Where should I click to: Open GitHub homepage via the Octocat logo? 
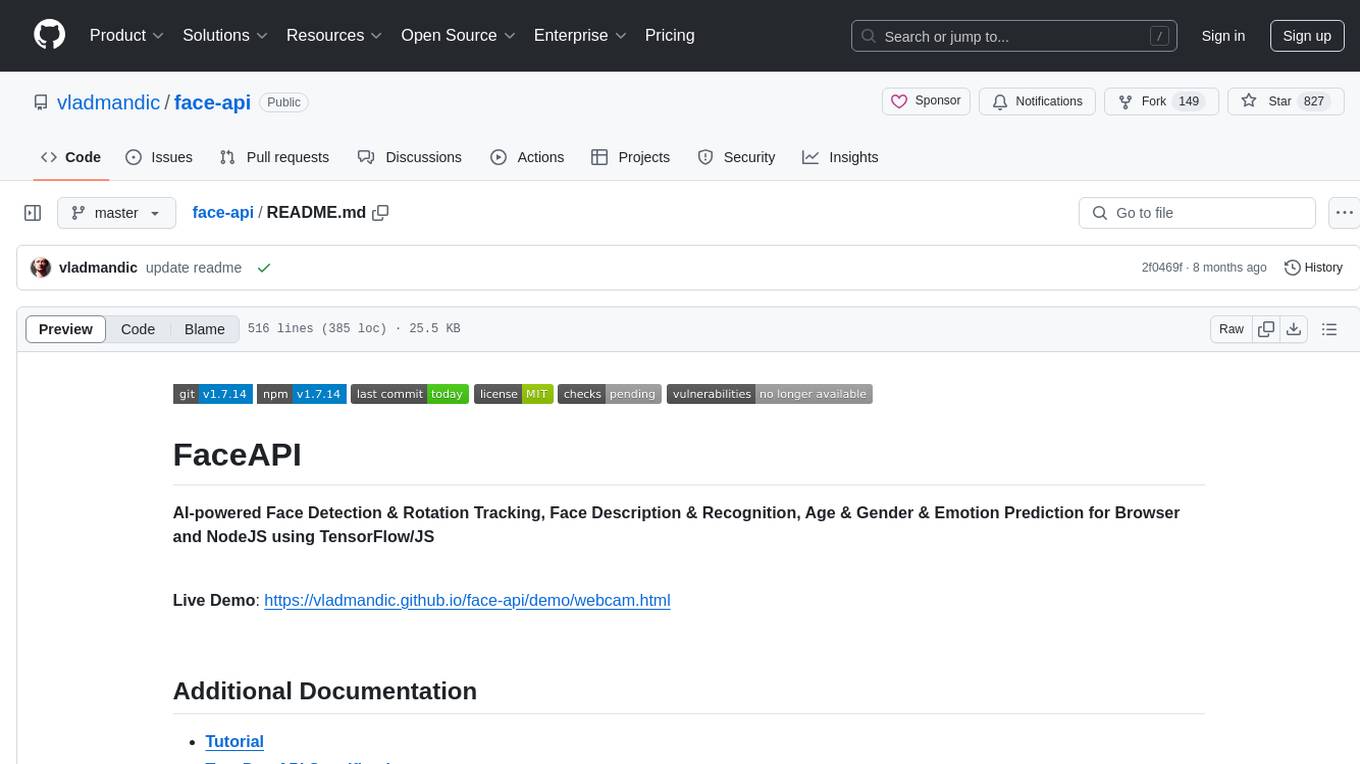pos(49,35)
